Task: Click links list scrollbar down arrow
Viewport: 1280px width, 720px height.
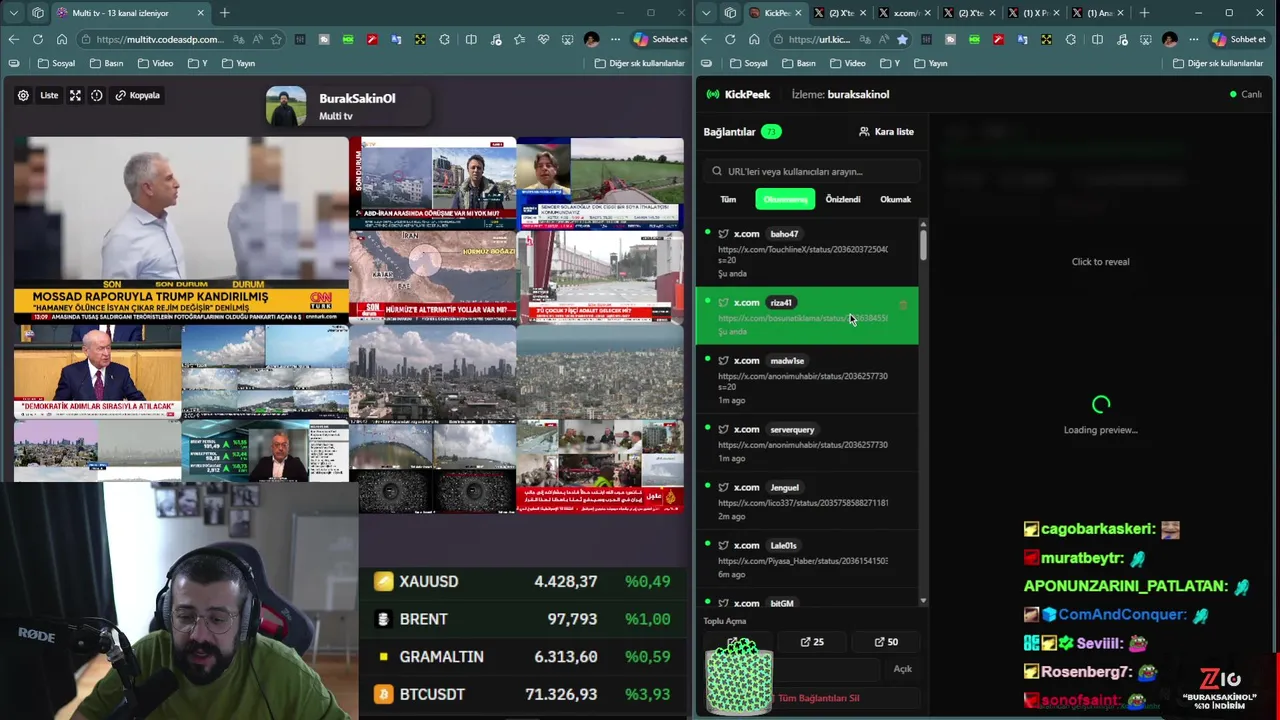Action: pyautogui.click(x=923, y=601)
